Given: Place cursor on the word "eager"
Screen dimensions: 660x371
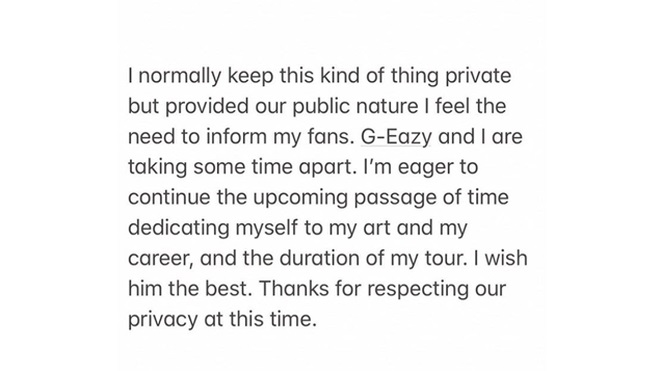Looking at the screenshot, I should point(425,168).
